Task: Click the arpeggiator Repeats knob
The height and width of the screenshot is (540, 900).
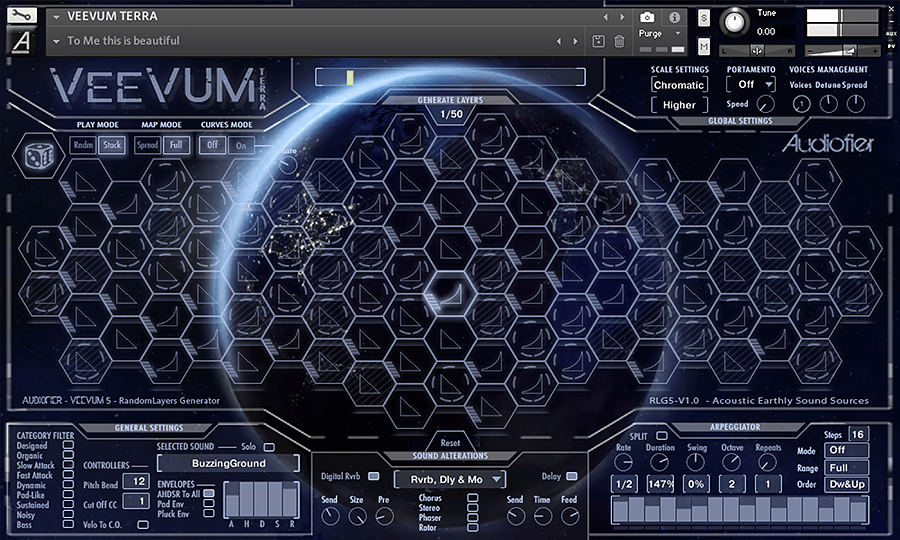Action: [767, 462]
